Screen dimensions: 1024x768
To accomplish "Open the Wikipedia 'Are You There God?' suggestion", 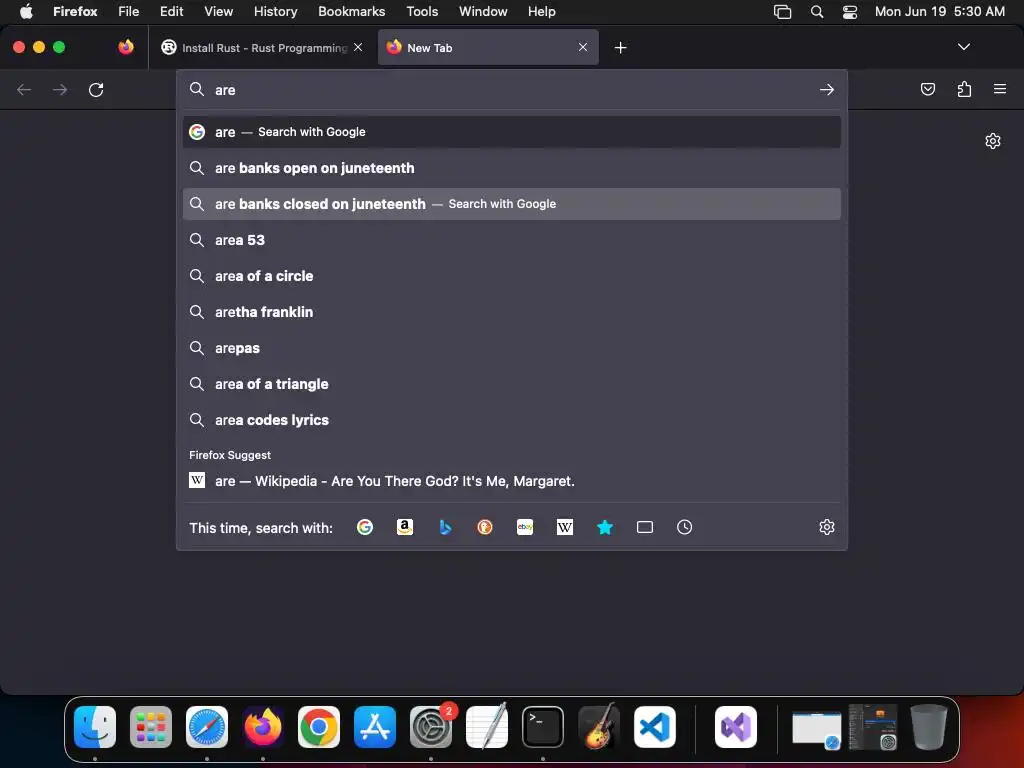I will pos(511,481).
